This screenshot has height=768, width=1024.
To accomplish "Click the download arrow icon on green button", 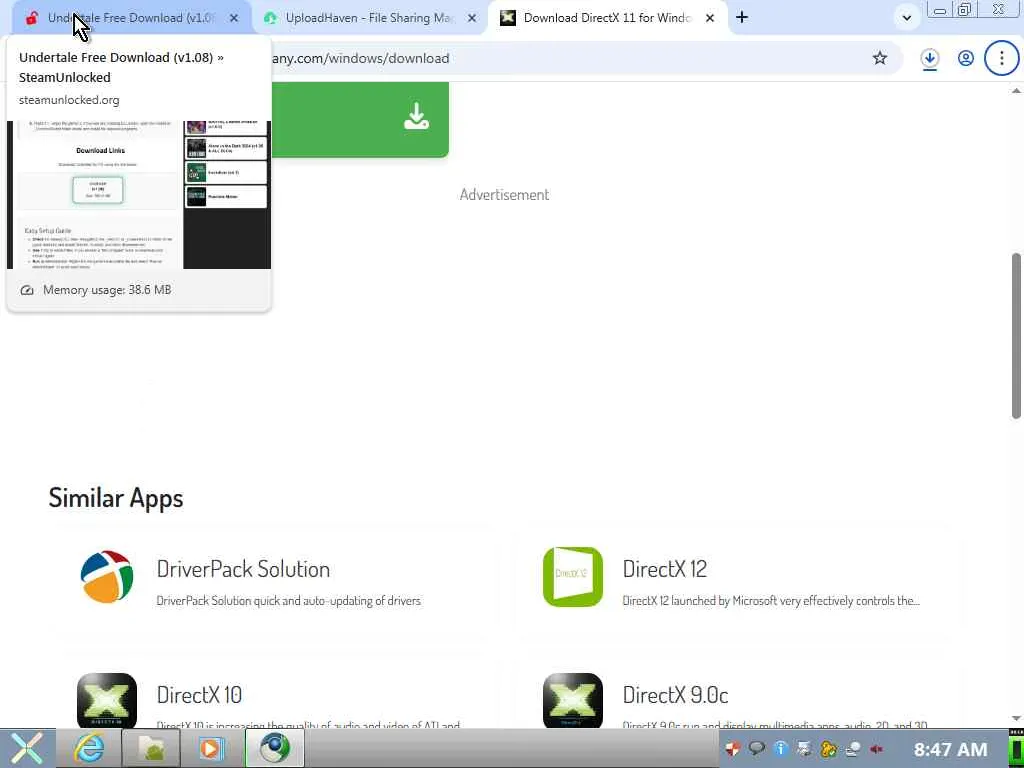I will coord(416,116).
